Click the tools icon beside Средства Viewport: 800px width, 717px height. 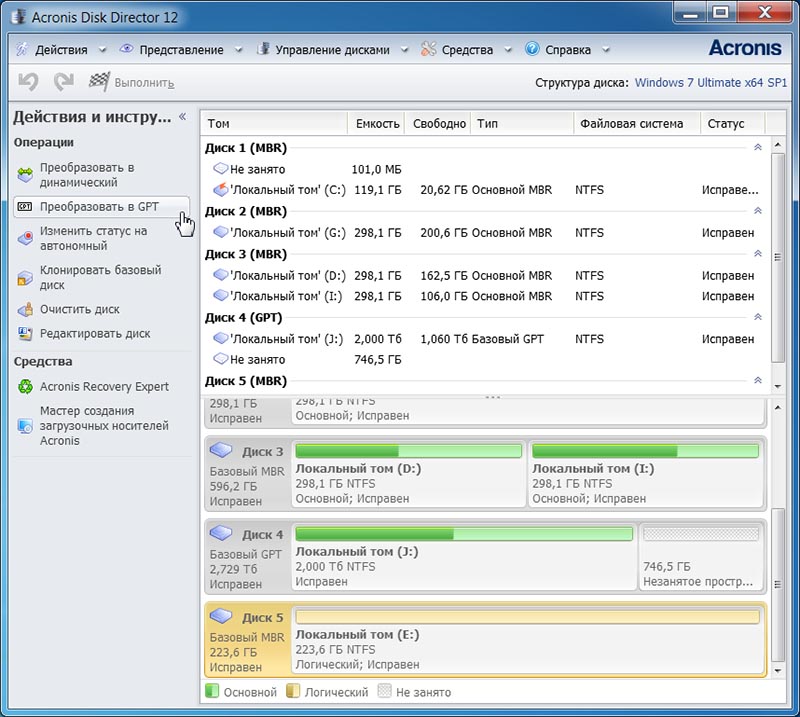[429, 48]
